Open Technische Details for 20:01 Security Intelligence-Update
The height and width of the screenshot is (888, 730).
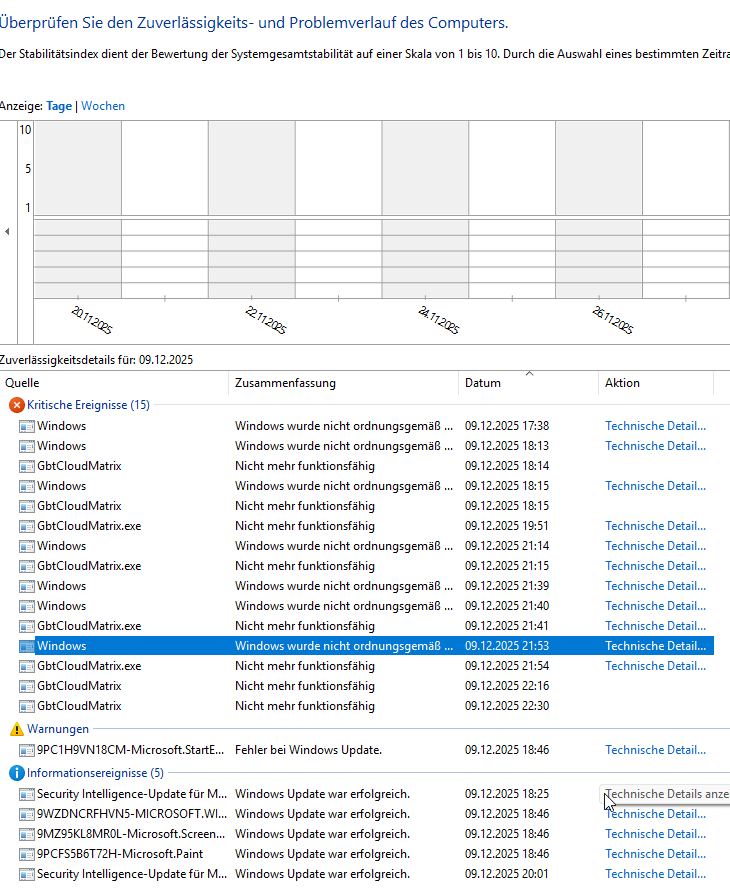pyautogui.click(x=655, y=874)
